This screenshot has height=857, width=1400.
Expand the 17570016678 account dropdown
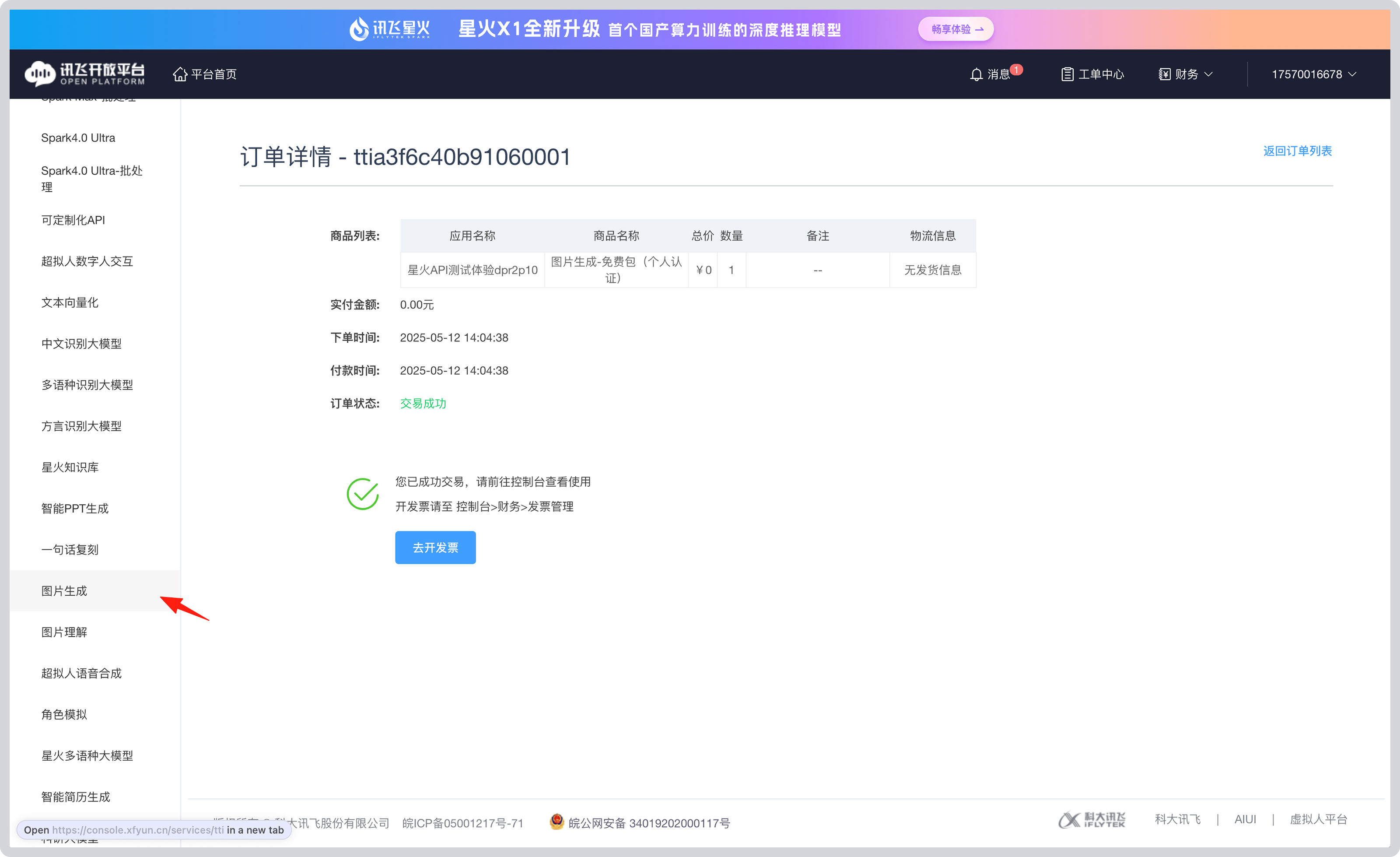(x=1314, y=74)
